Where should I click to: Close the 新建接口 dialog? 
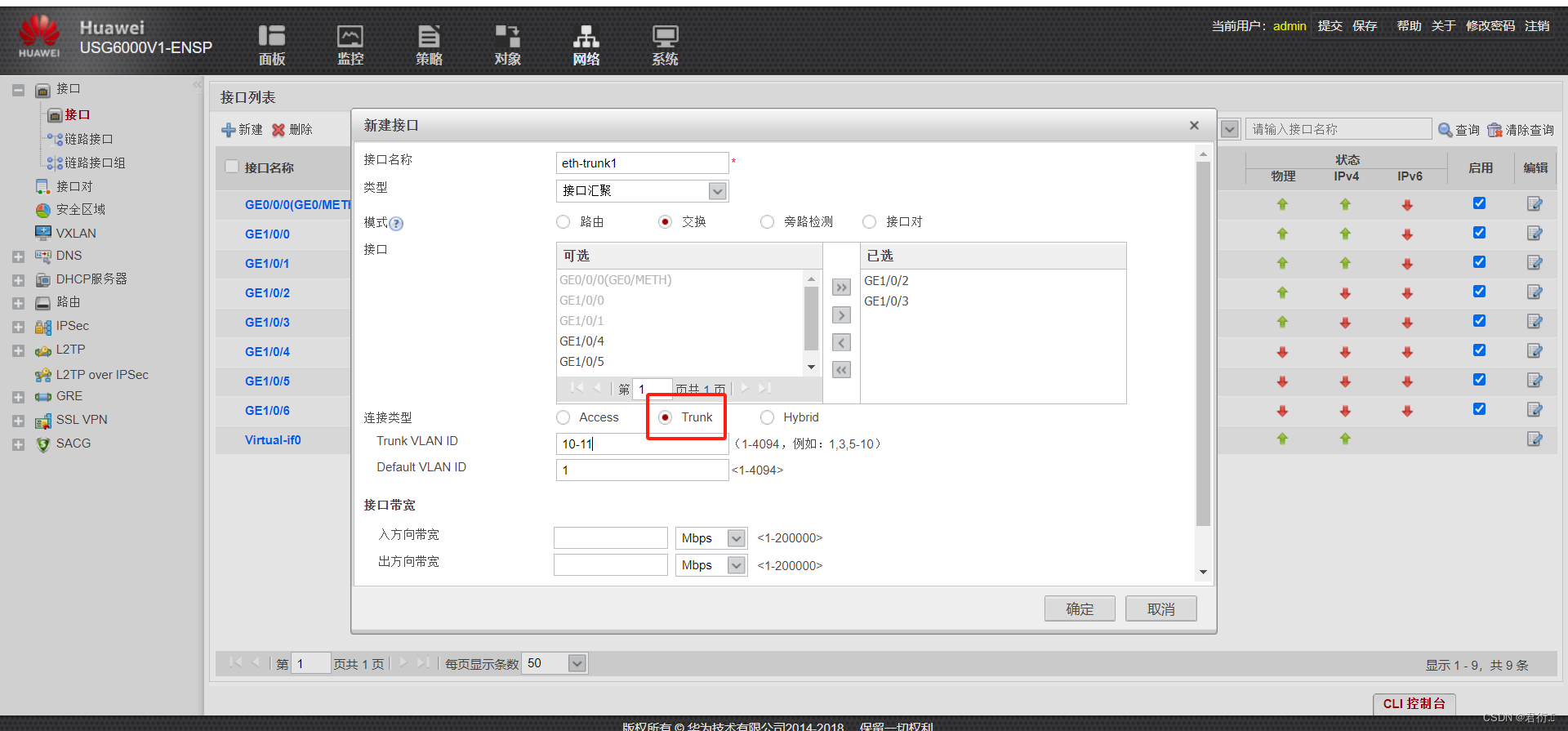coord(1194,125)
